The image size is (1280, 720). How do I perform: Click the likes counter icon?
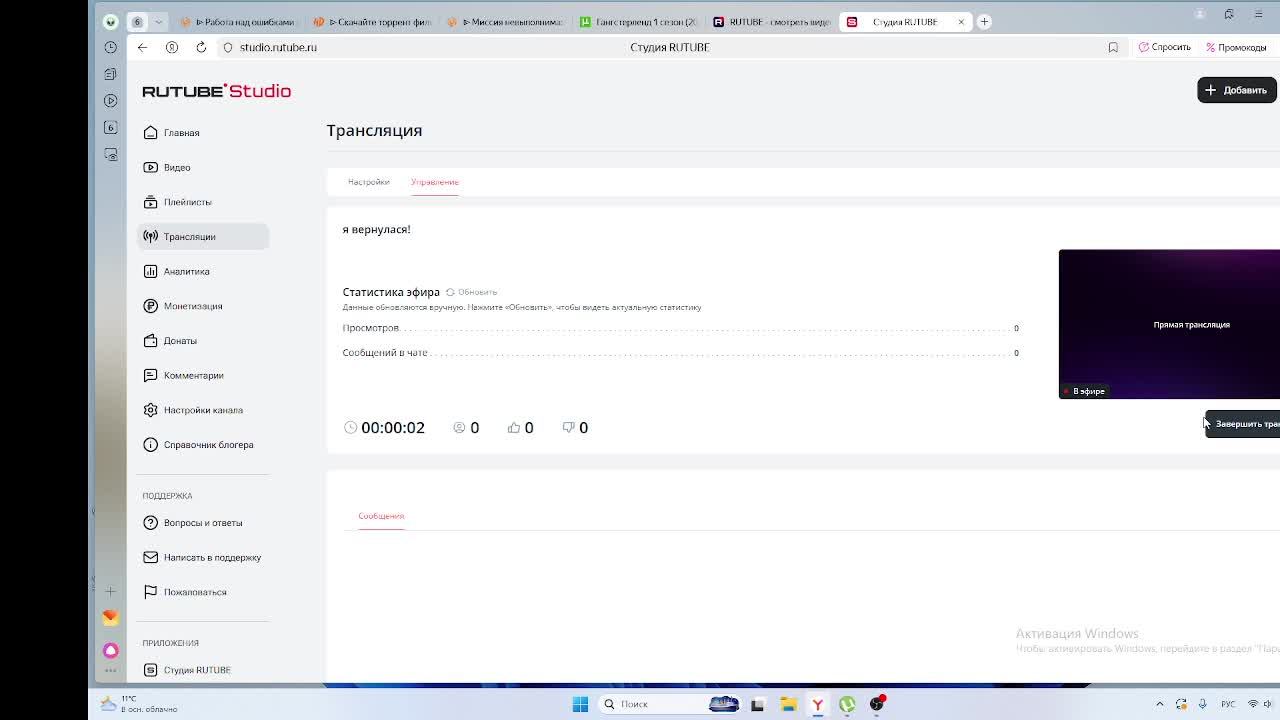(x=514, y=427)
